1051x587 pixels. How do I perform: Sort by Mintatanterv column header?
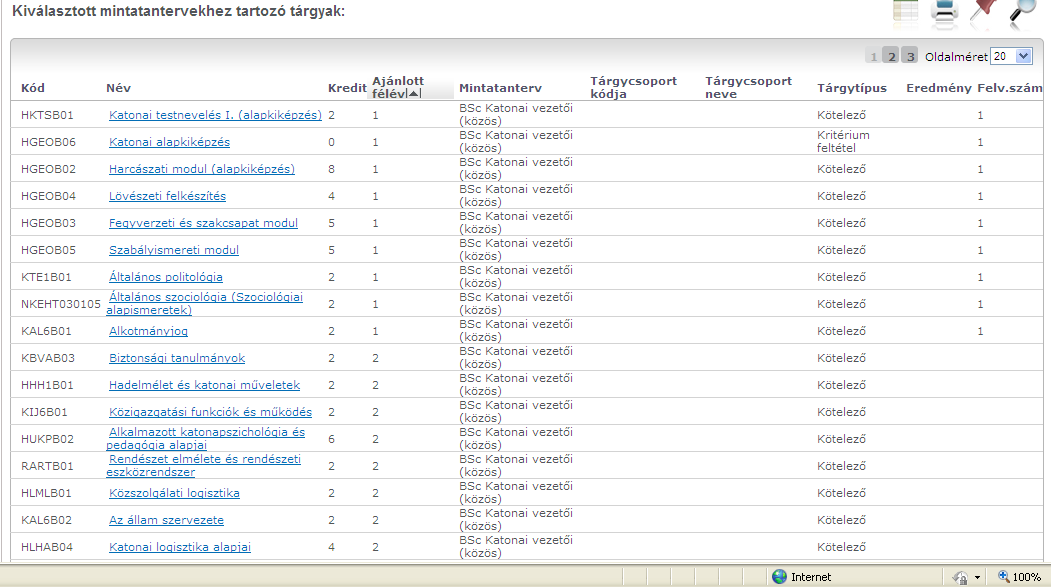pos(500,88)
